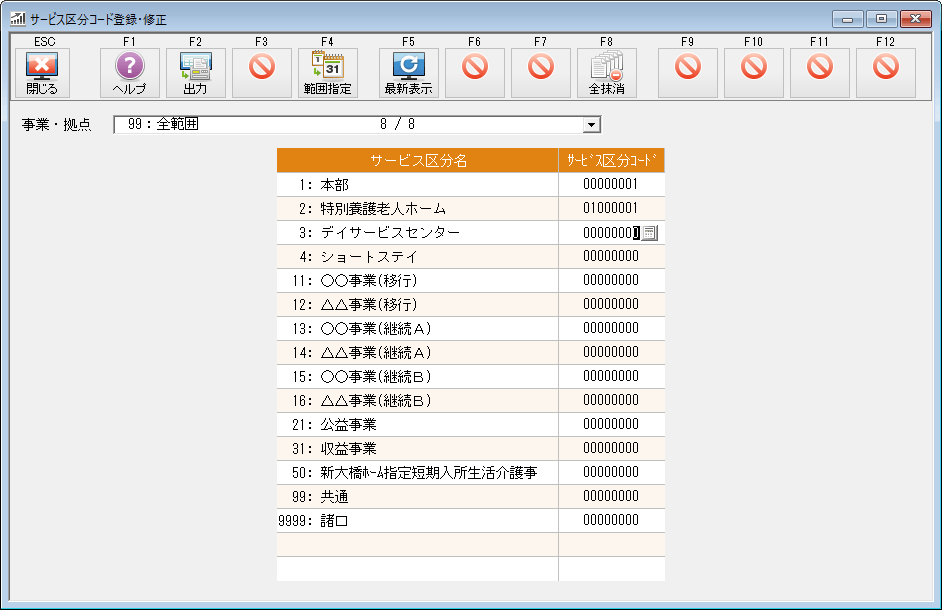Refresh with the F5 最新表示 icon

point(409,73)
